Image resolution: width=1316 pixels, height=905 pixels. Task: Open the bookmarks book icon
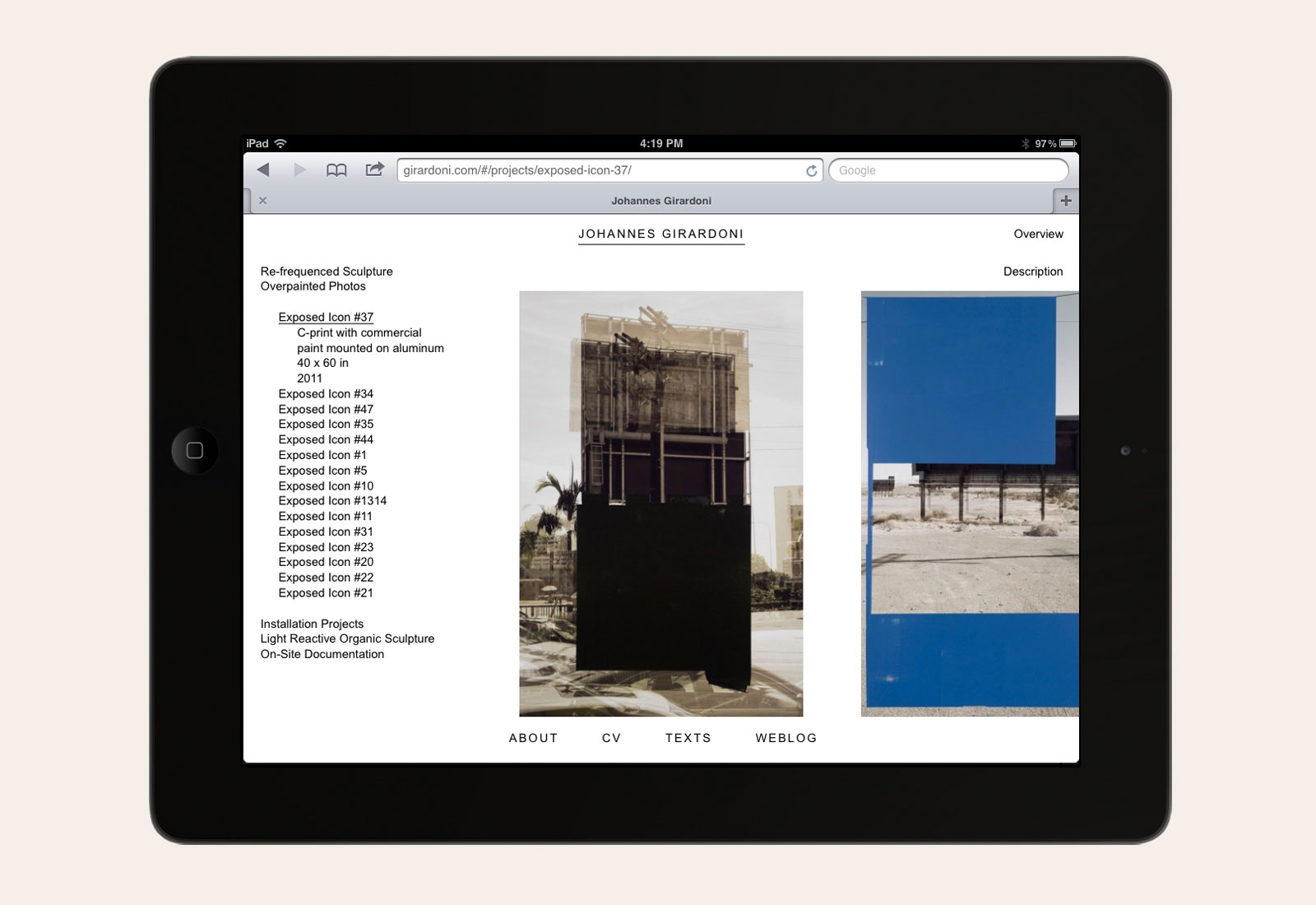click(x=336, y=170)
